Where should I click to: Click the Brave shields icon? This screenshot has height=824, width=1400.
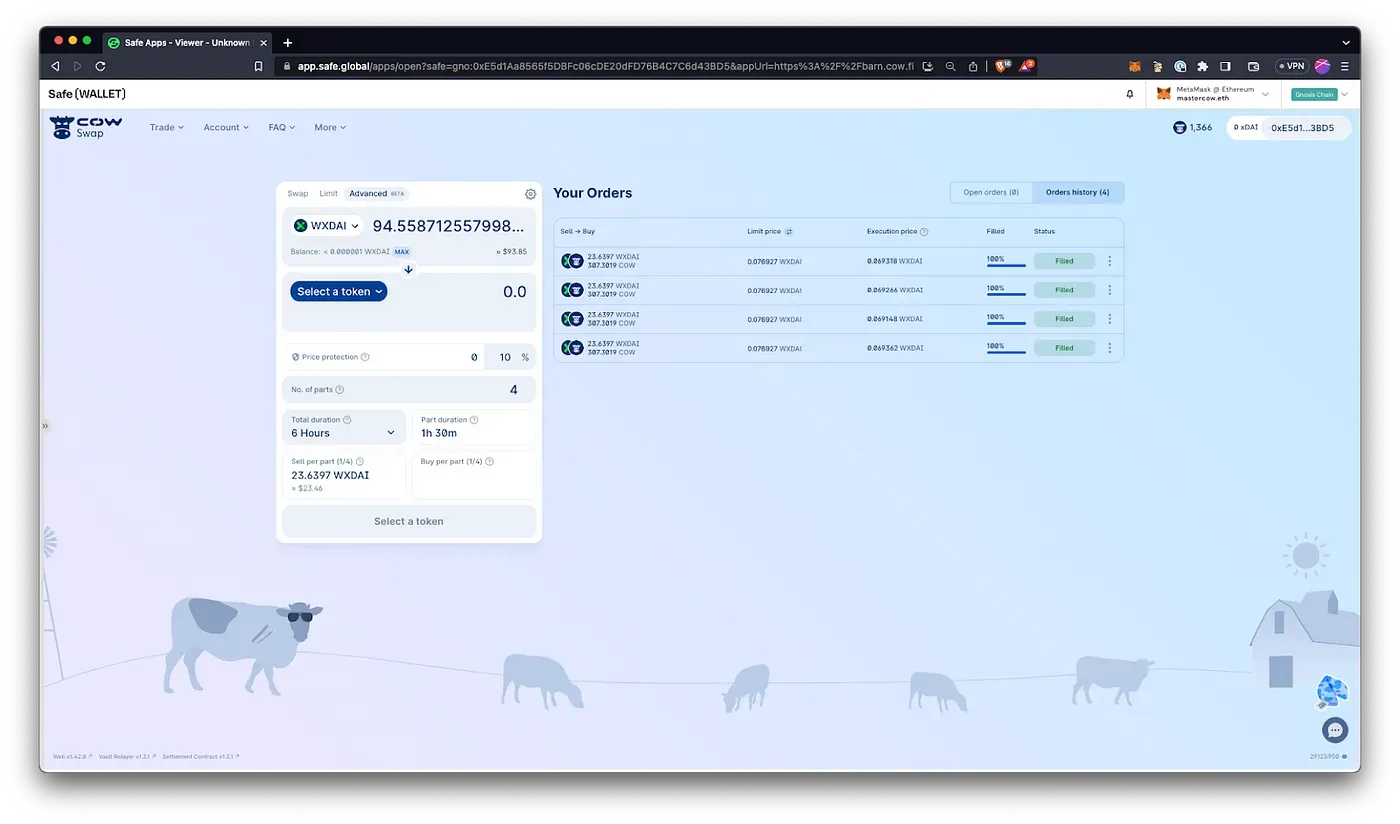pyautogui.click(x=1001, y=66)
